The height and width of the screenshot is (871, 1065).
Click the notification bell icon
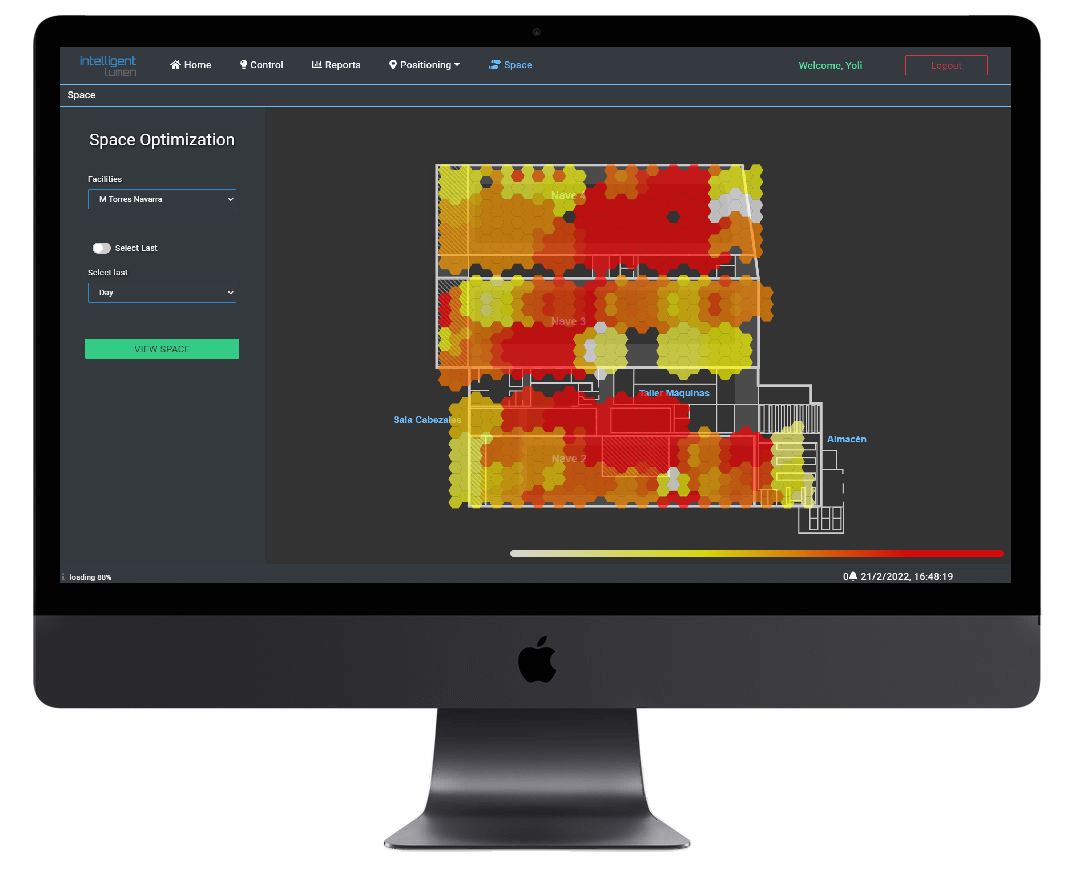[852, 576]
